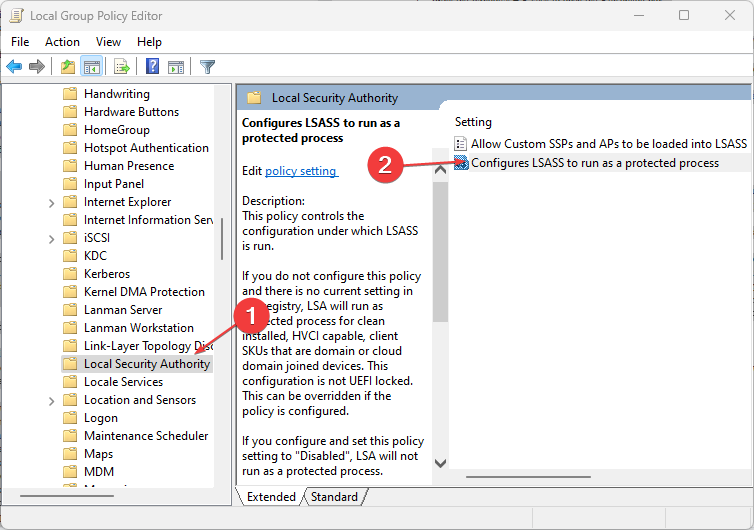
Task: Go up one level with folder icon
Action: click(x=68, y=66)
